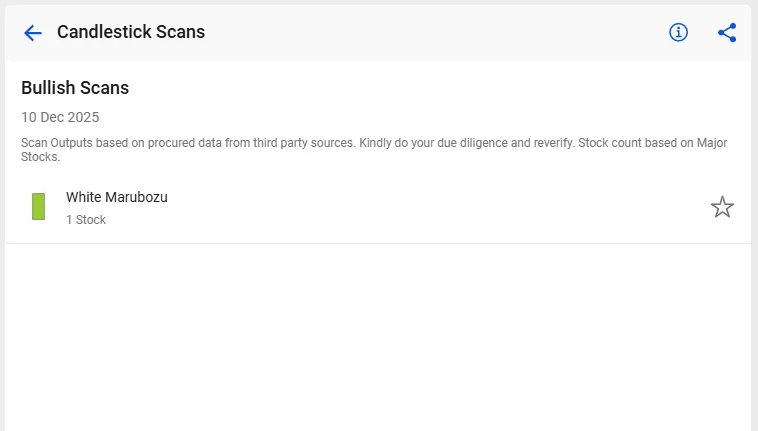758x431 pixels.
Task: Click the Candlestick Scans page title
Action: [x=131, y=32]
